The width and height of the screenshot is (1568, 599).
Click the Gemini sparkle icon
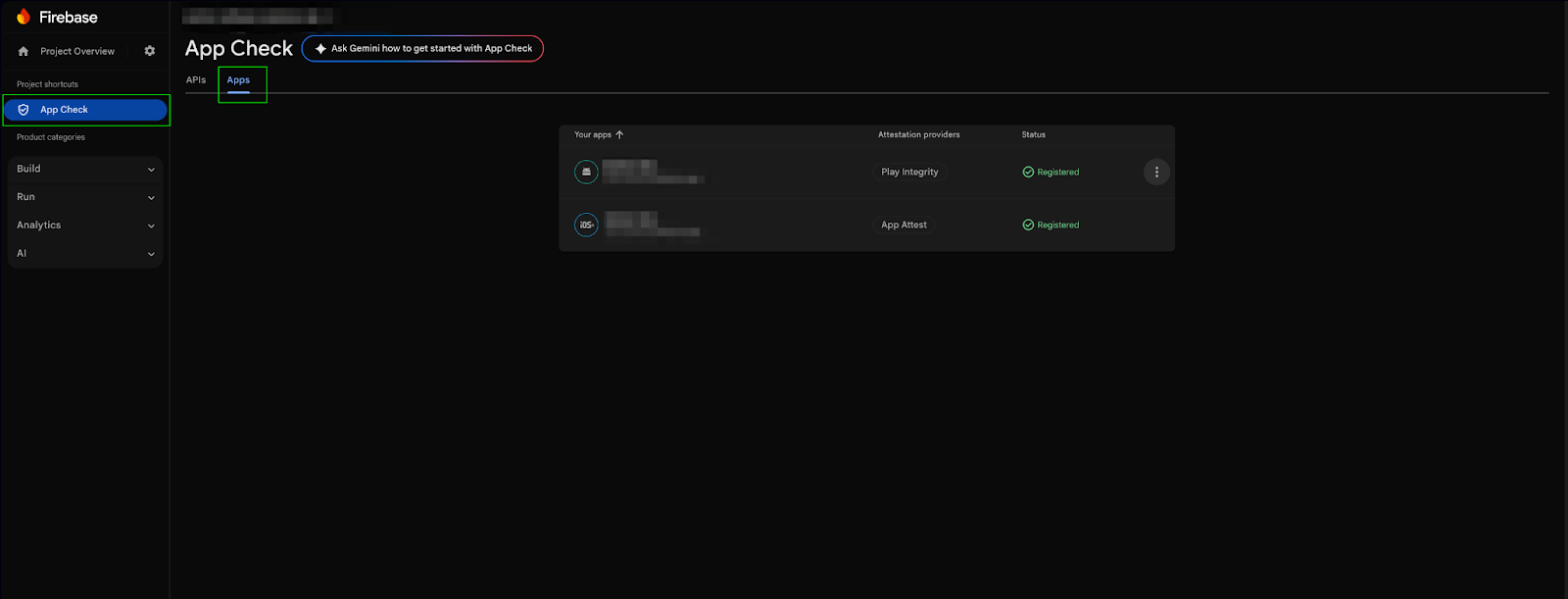320,48
